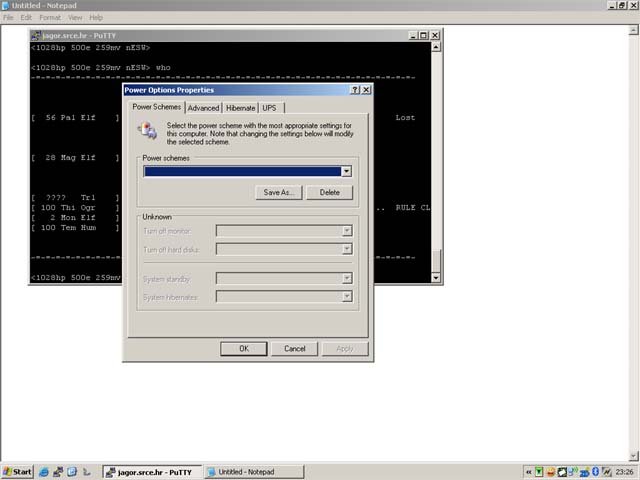The image size is (640, 480).
Task: Click PuTTY scrollbar down arrow
Action: pyautogui.click(x=436, y=278)
